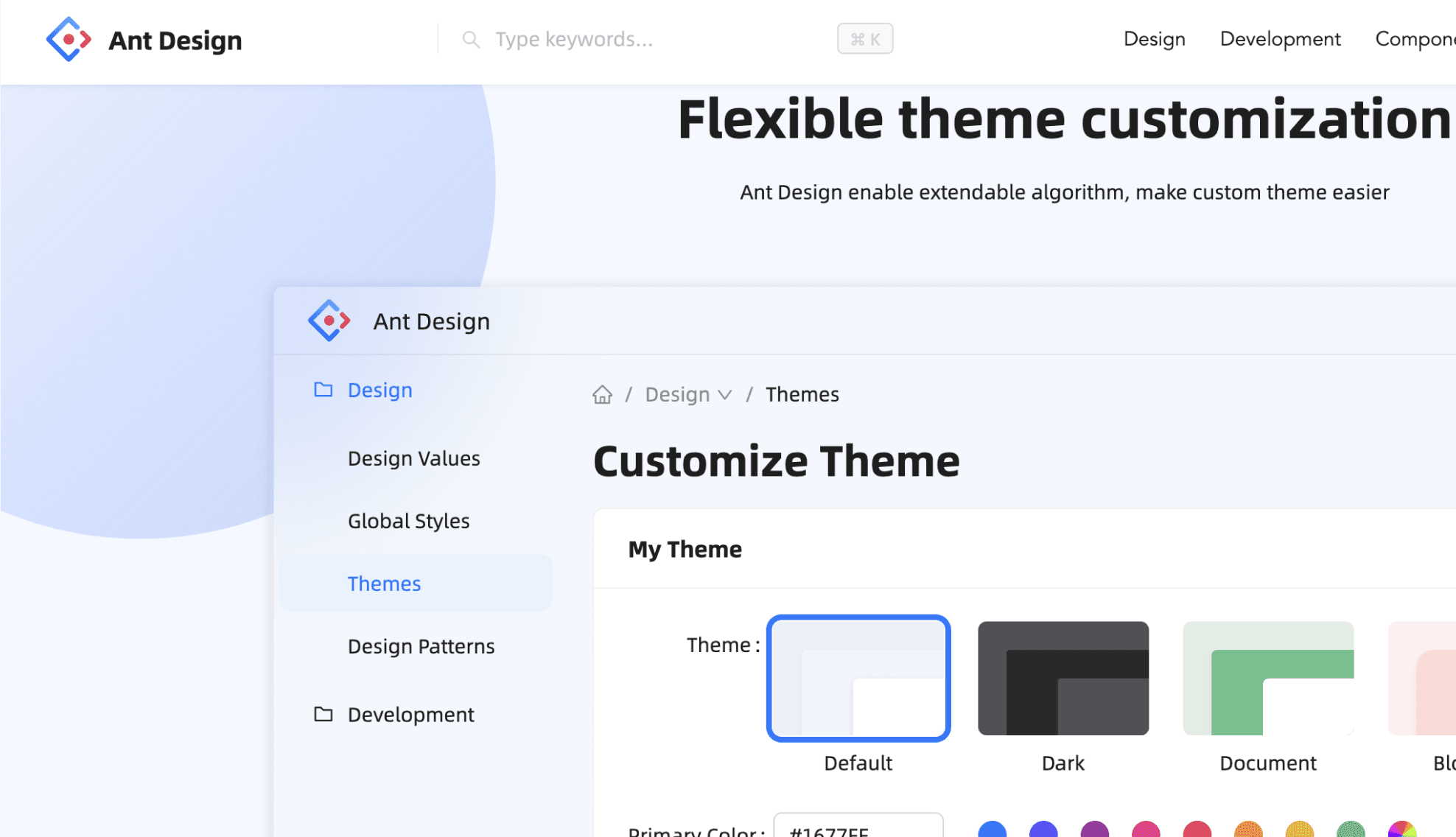Click the search magnifier icon
Image resolution: width=1456 pixels, height=837 pixels.
click(471, 39)
